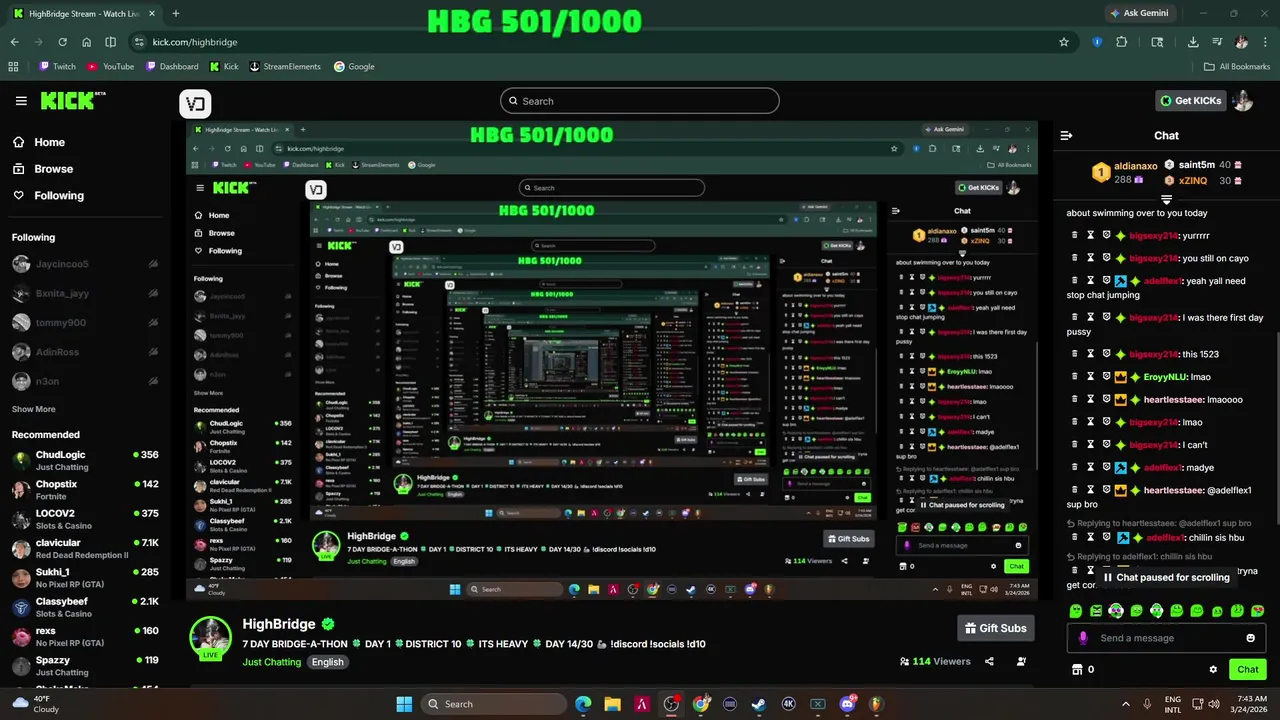The image size is (1280, 720).
Task: Open the Twitch bookmark
Action: tap(57, 66)
